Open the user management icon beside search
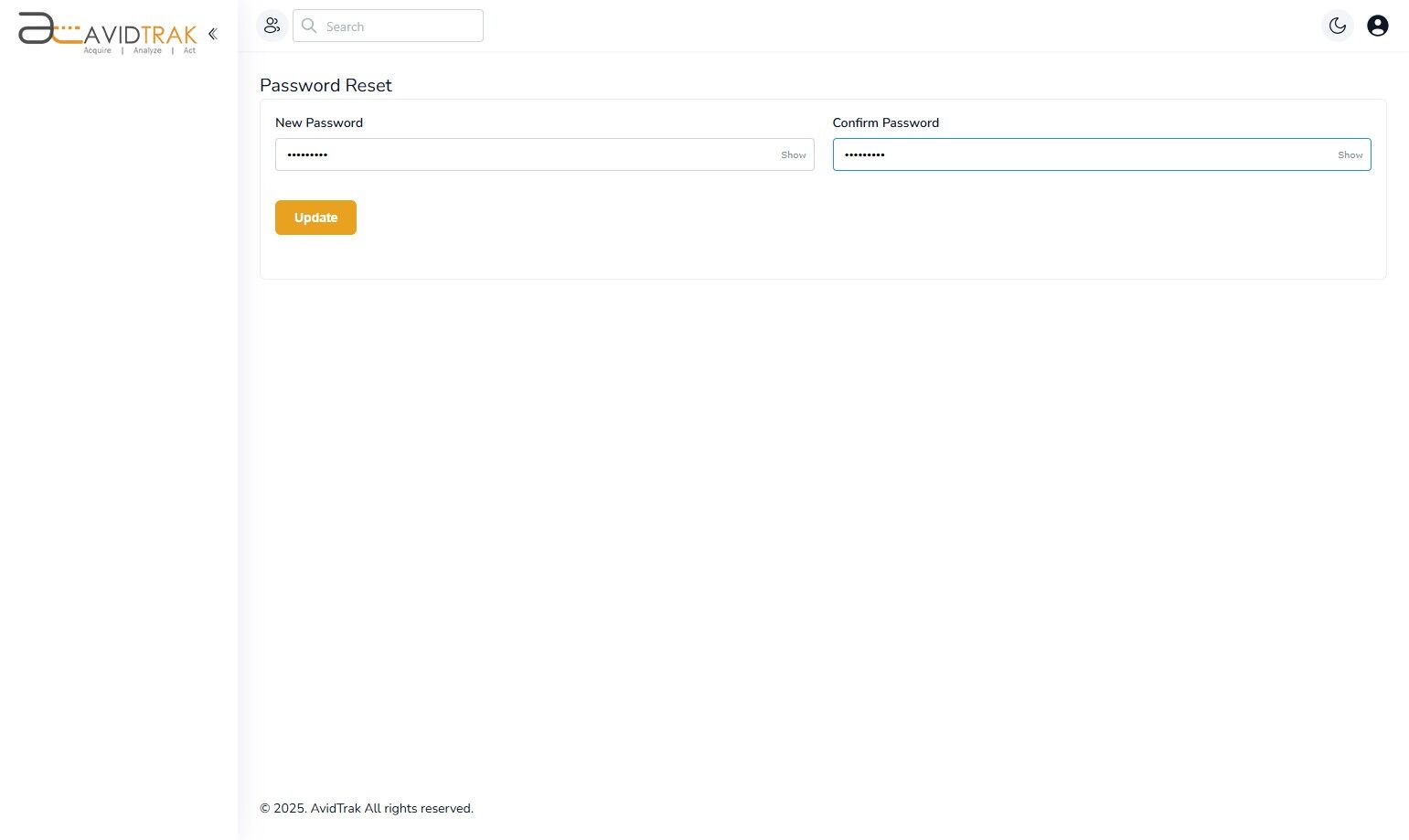The width and height of the screenshot is (1409, 840). click(272, 26)
